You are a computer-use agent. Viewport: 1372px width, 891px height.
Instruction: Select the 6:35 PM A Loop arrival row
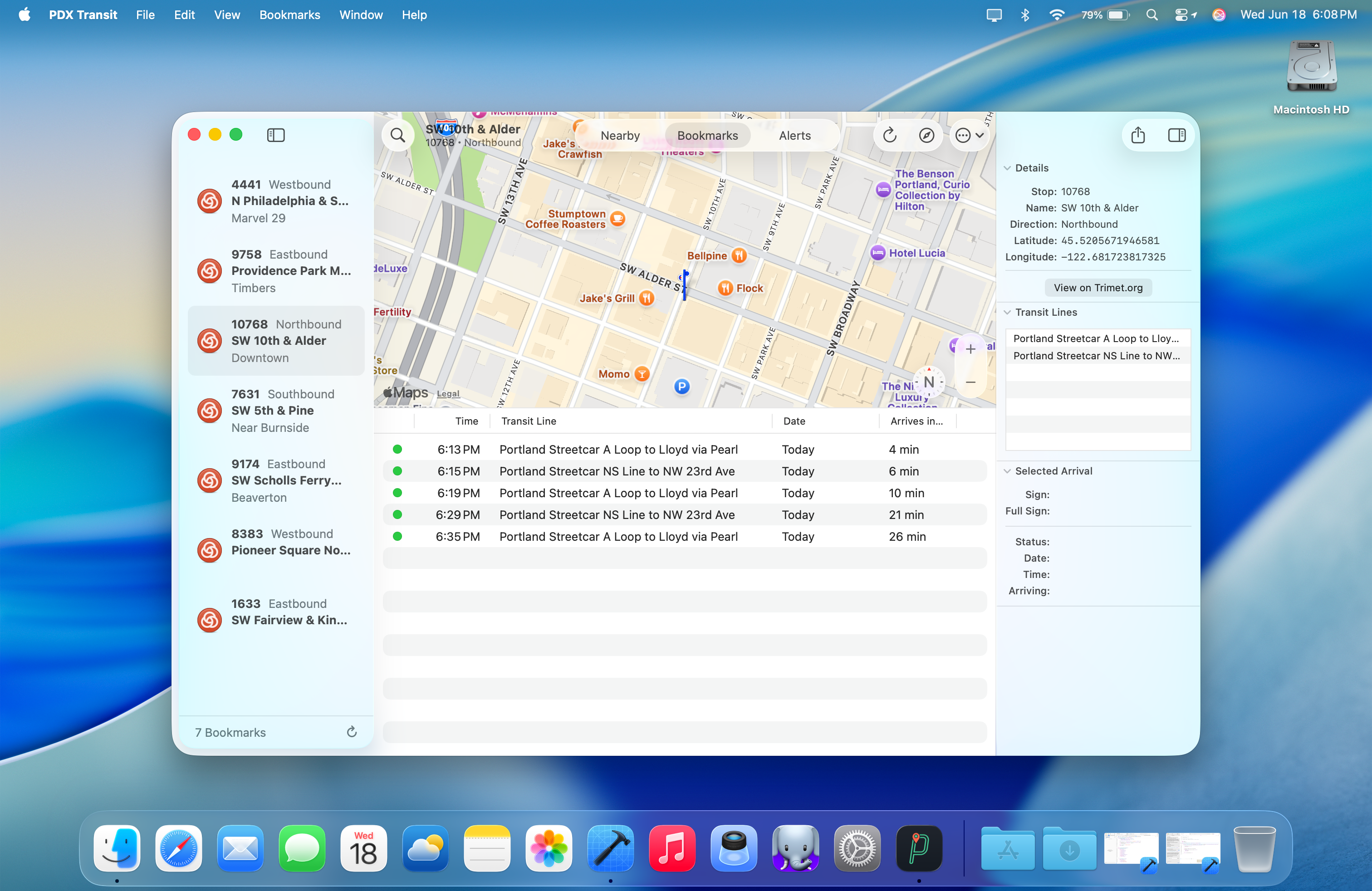pyautogui.click(x=684, y=537)
